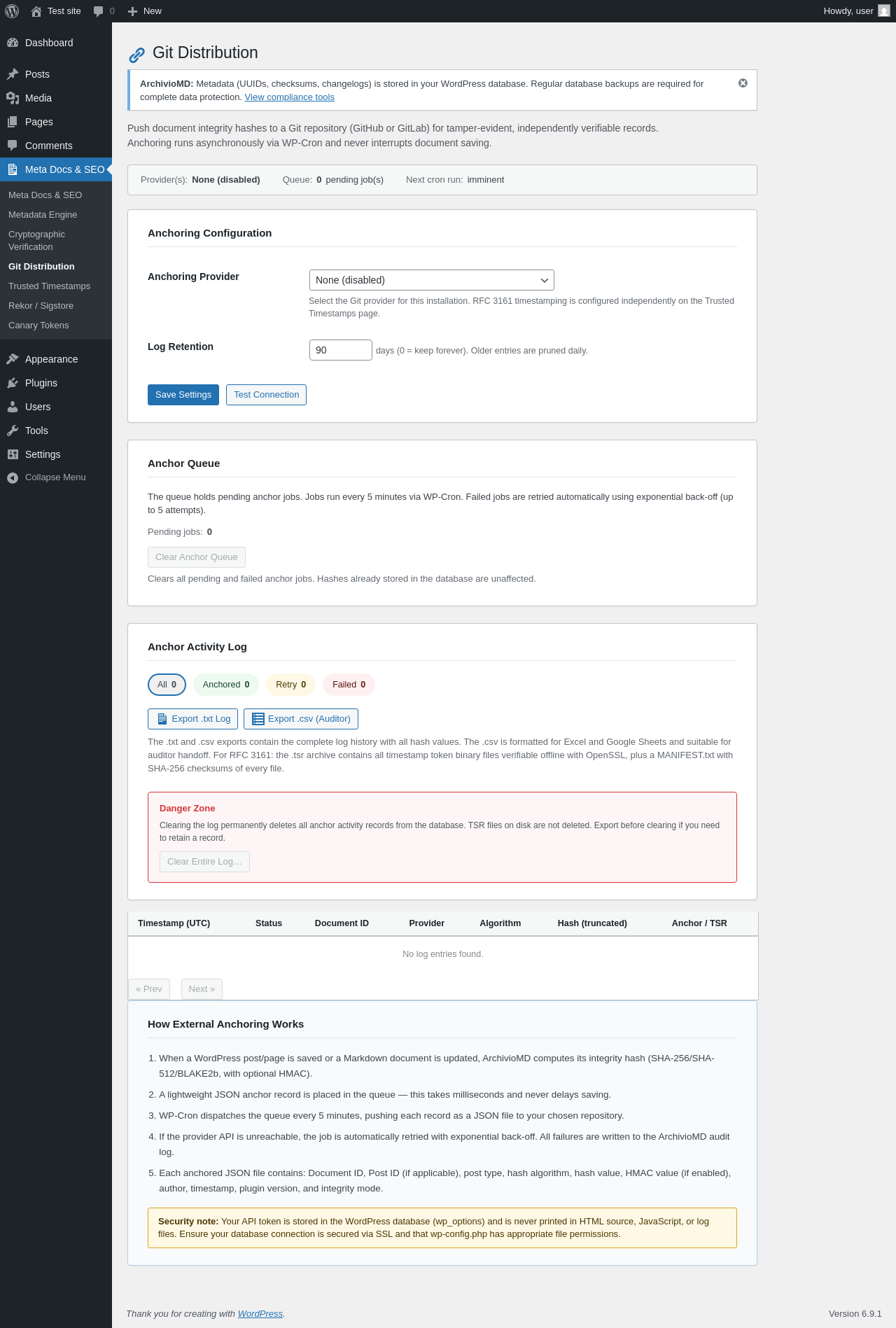The image size is (896, 1328).
Task: Click the Tools wrench icon
Action: click(x=13, y=431)
